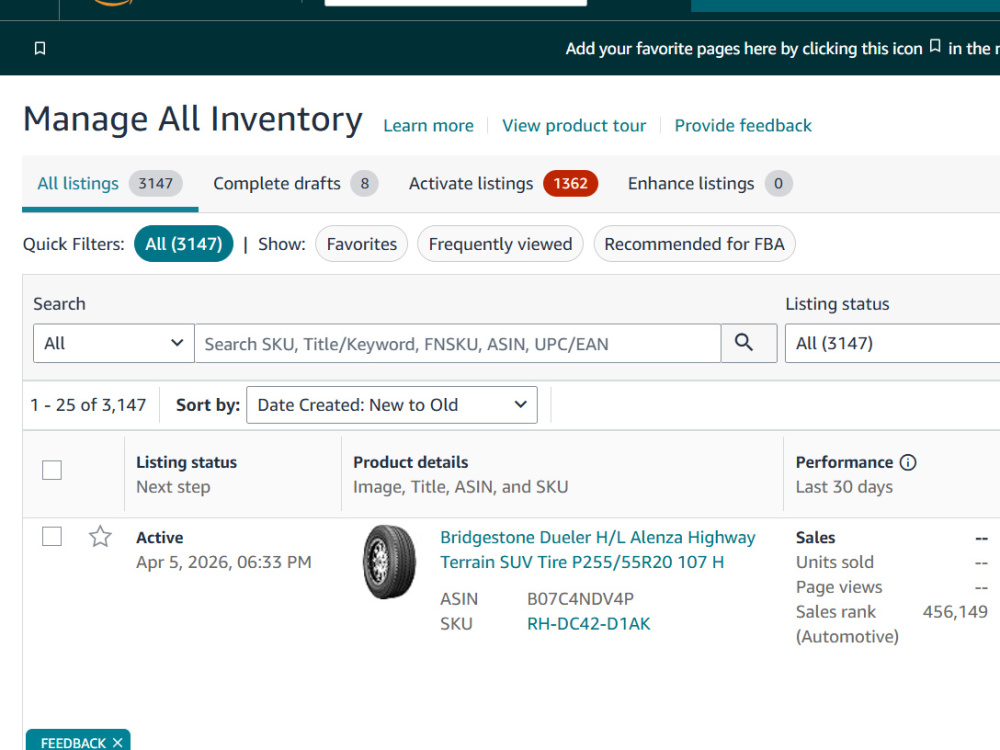Toggle the Favorites quick filter
The width and height of the screenshot is (1000, 750).
[362, 244]
